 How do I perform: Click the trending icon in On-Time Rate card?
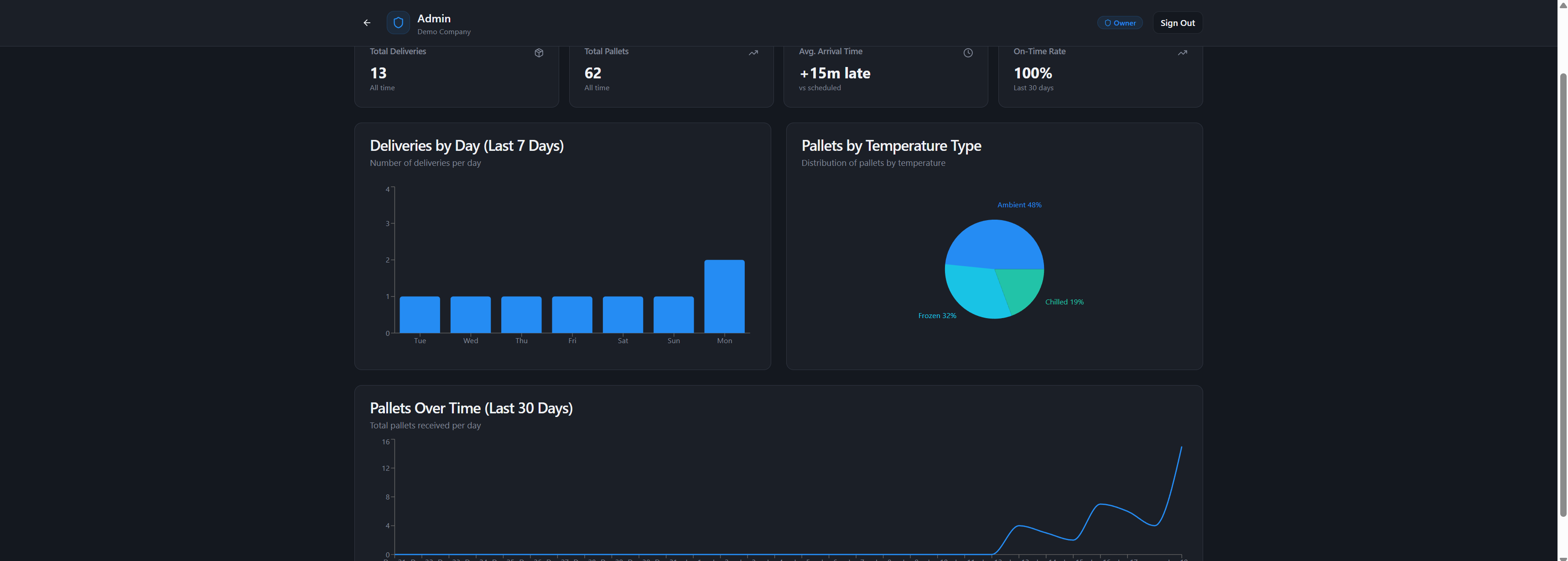click(1182, 53)
